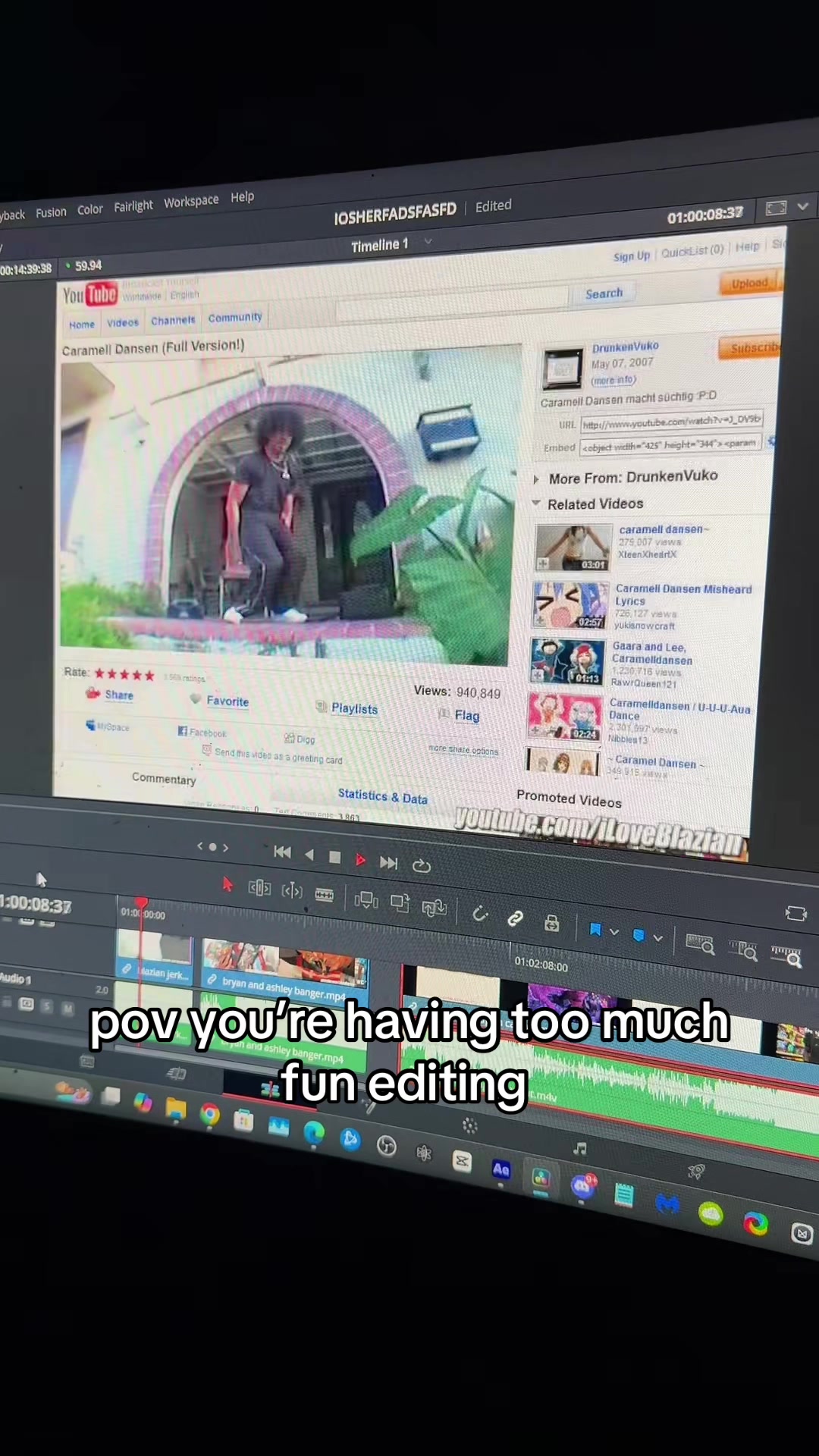Click the IOSHERFADSFASFD project title
The width and height of the screenshot is (819, 1456).
395,213
